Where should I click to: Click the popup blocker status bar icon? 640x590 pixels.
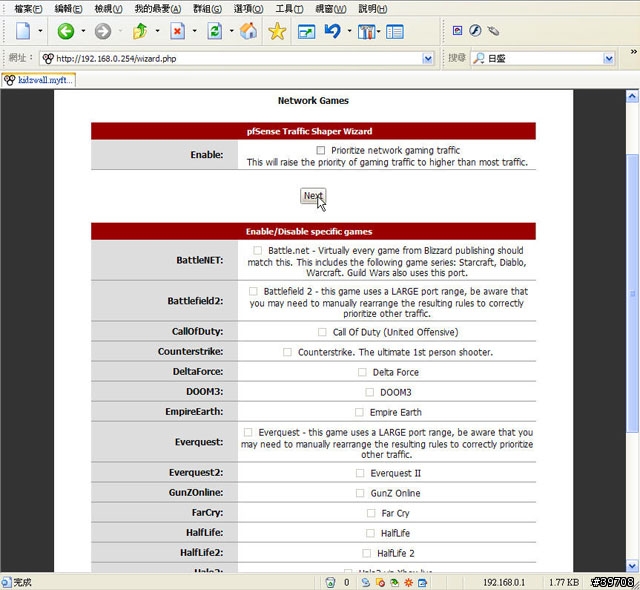[380, 582]
